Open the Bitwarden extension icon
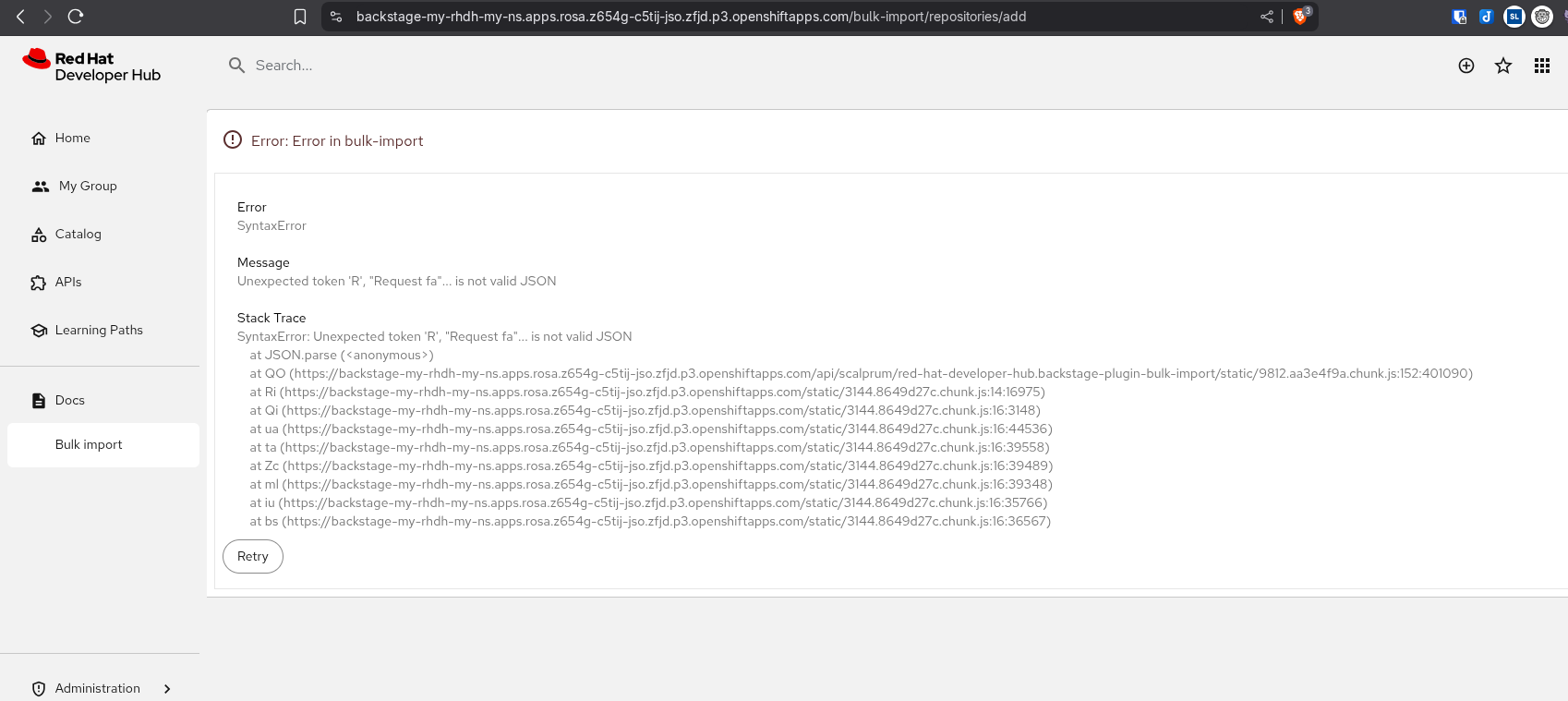 [x=1460, y=17]
